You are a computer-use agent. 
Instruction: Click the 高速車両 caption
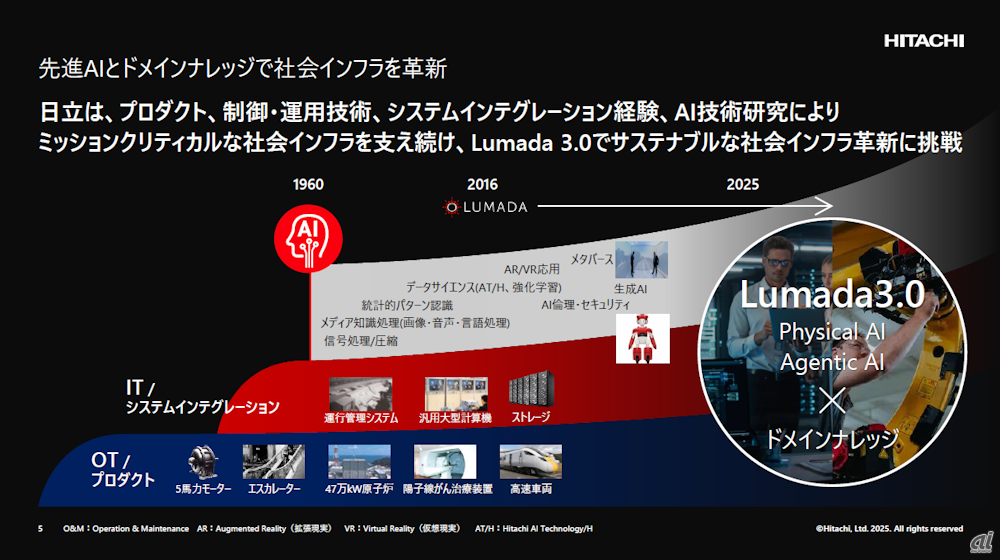tap(531, 489)
